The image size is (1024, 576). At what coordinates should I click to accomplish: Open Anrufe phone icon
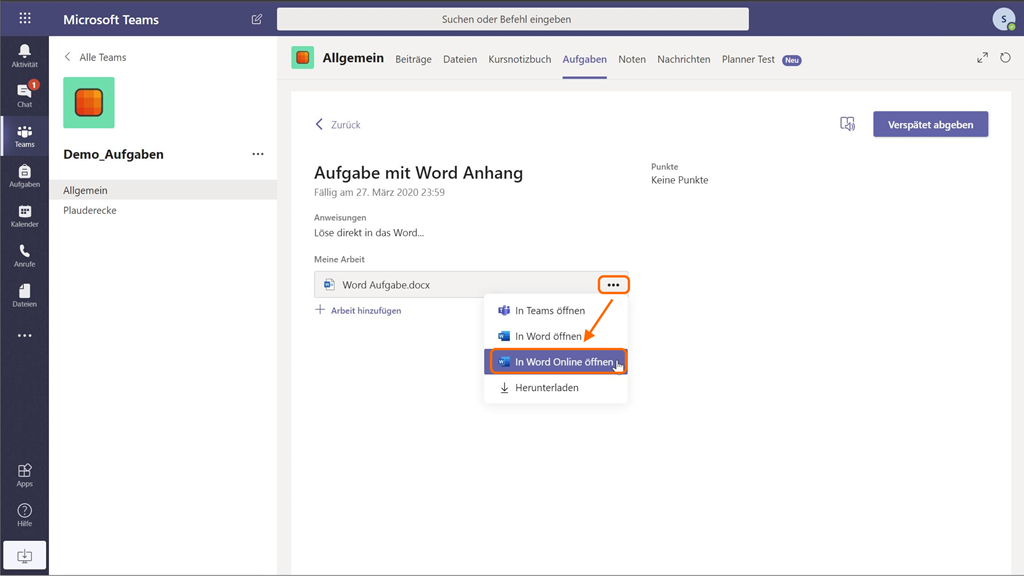24,256
